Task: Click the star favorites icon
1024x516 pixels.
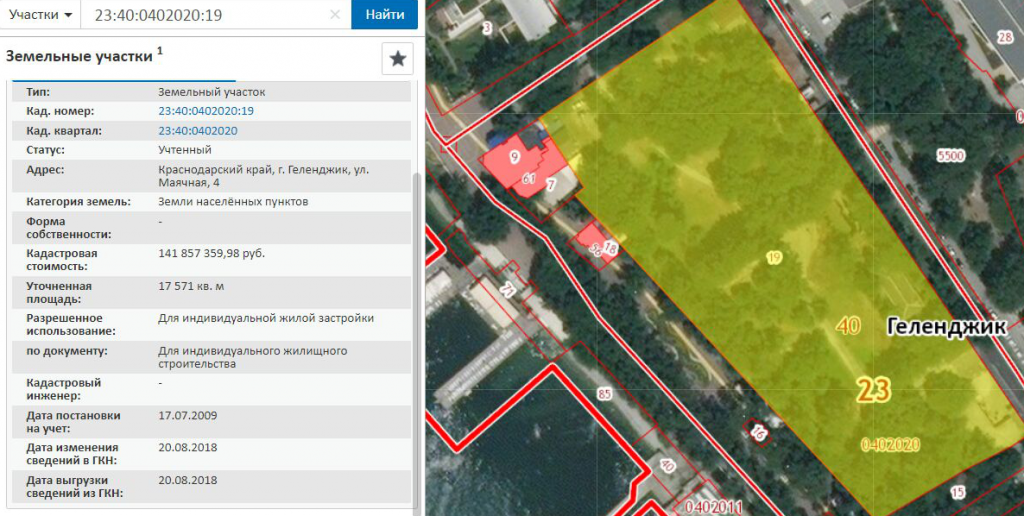Action: (x=397, y=59)
